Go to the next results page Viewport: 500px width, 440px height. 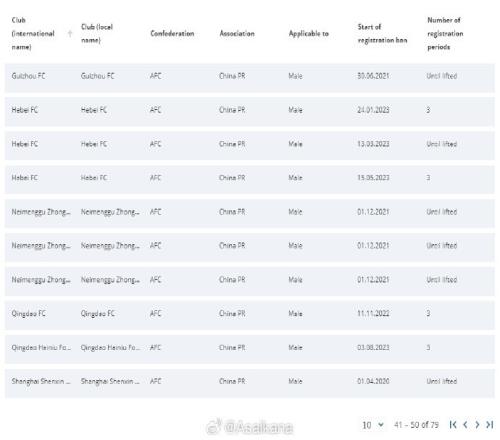click(x=477, y=425)
